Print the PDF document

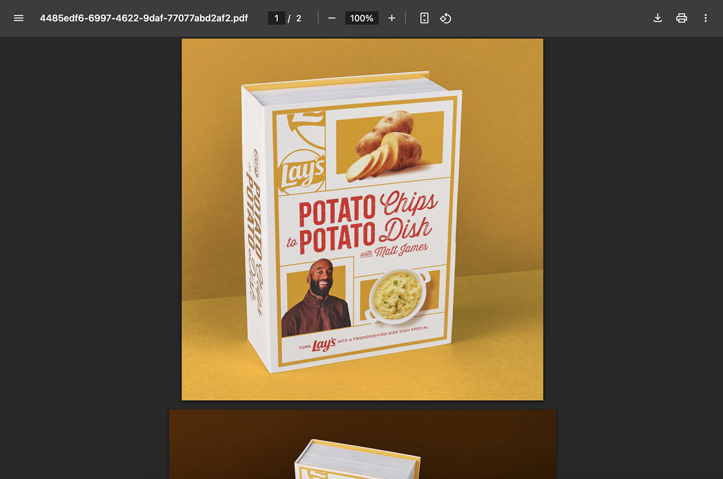point(682,18)
